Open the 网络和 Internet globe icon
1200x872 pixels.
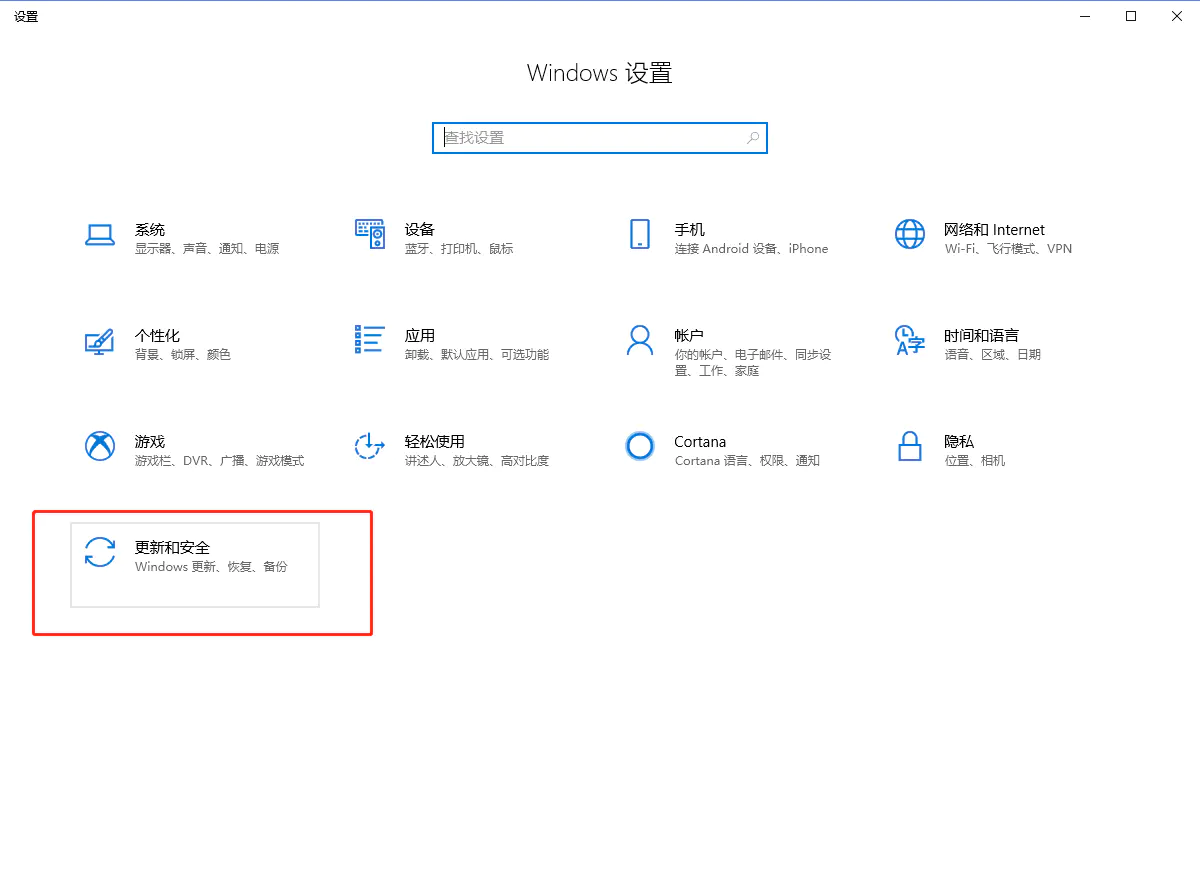[910, 234]
